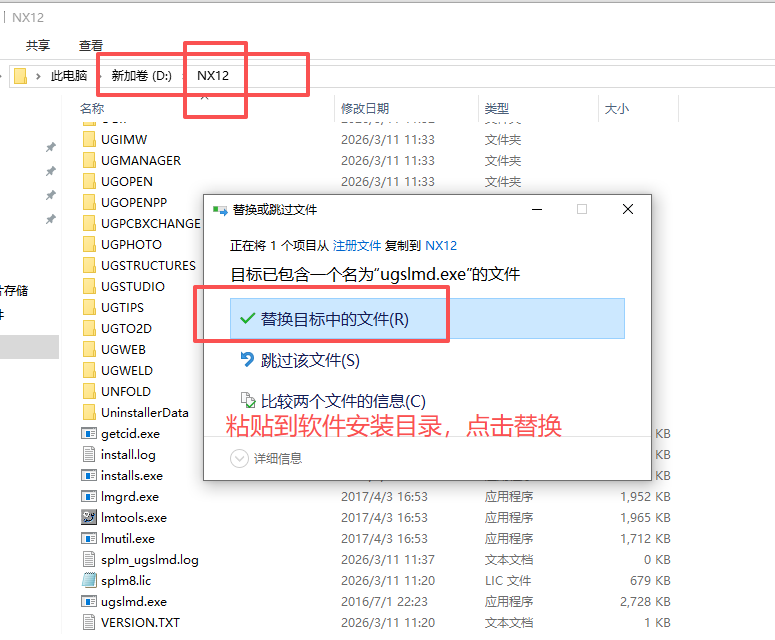775x640 pixels.
Task: Click the UninstallerData folder icon
Action: click(89, 413)
